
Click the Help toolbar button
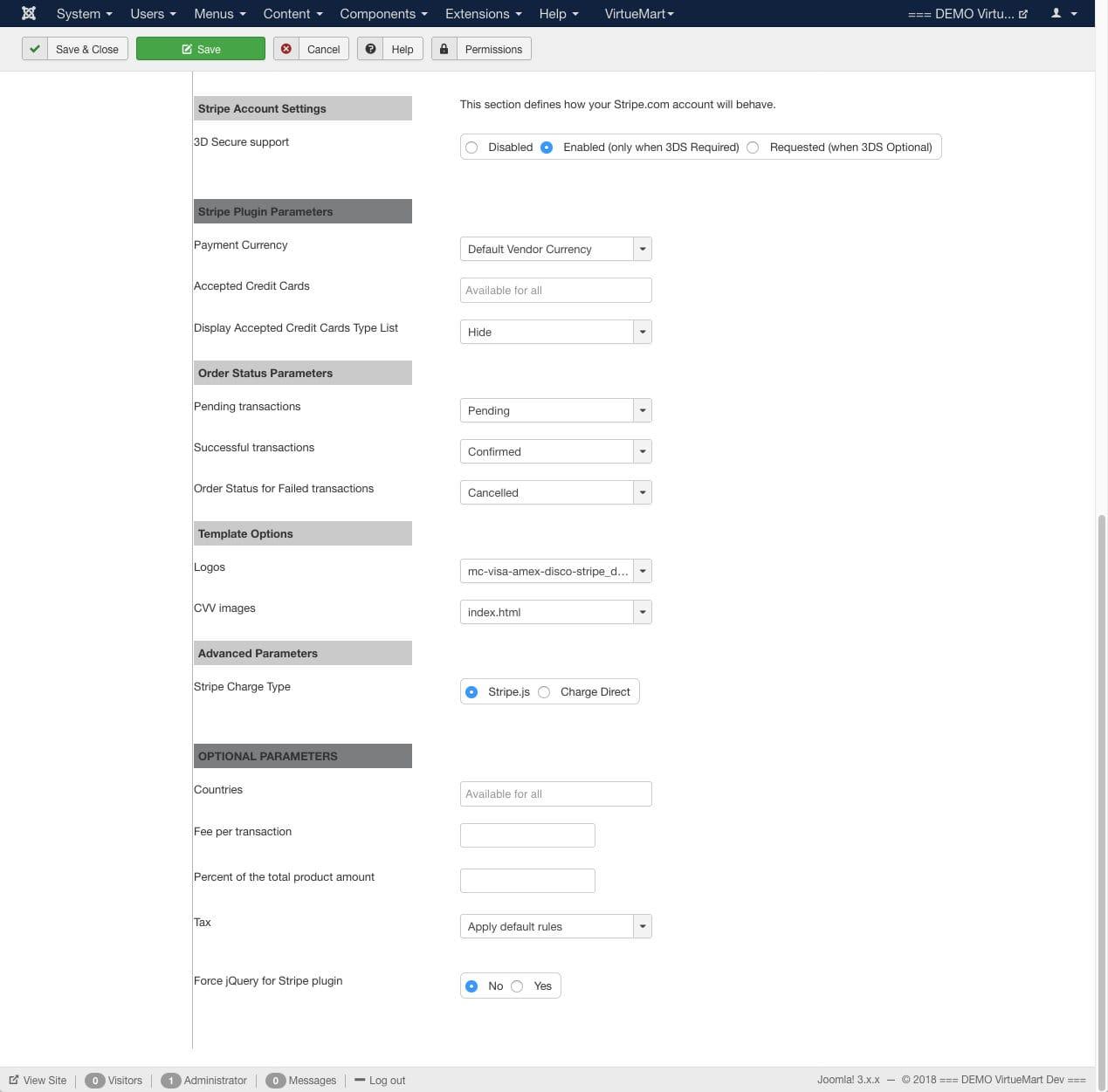click(x=390, y=49)
